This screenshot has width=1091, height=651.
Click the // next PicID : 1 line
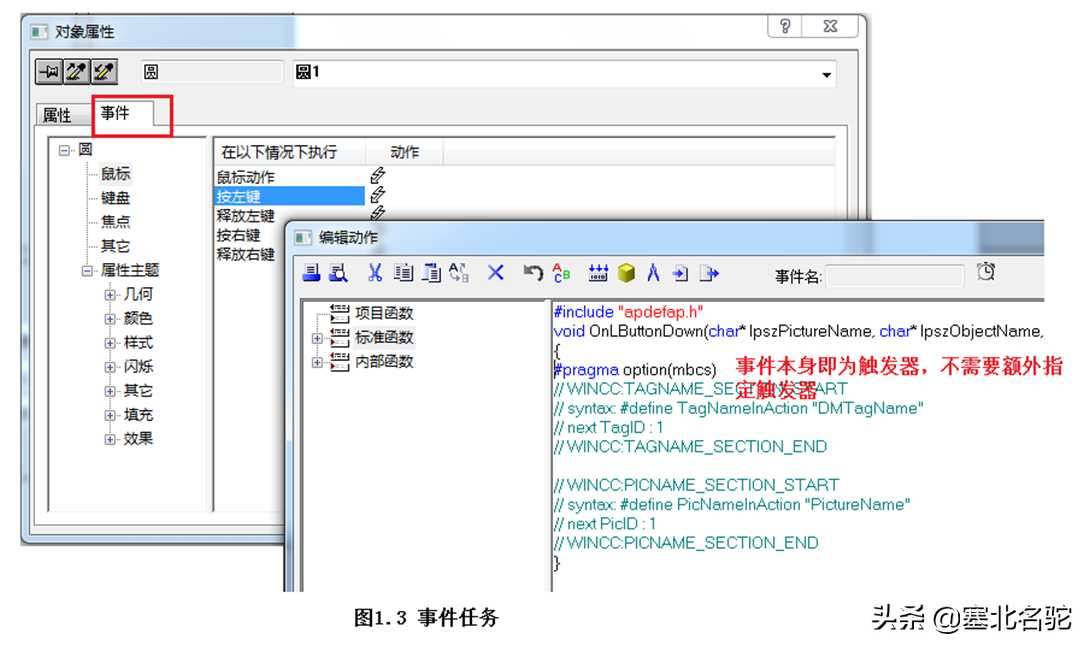tap(605, 524)
